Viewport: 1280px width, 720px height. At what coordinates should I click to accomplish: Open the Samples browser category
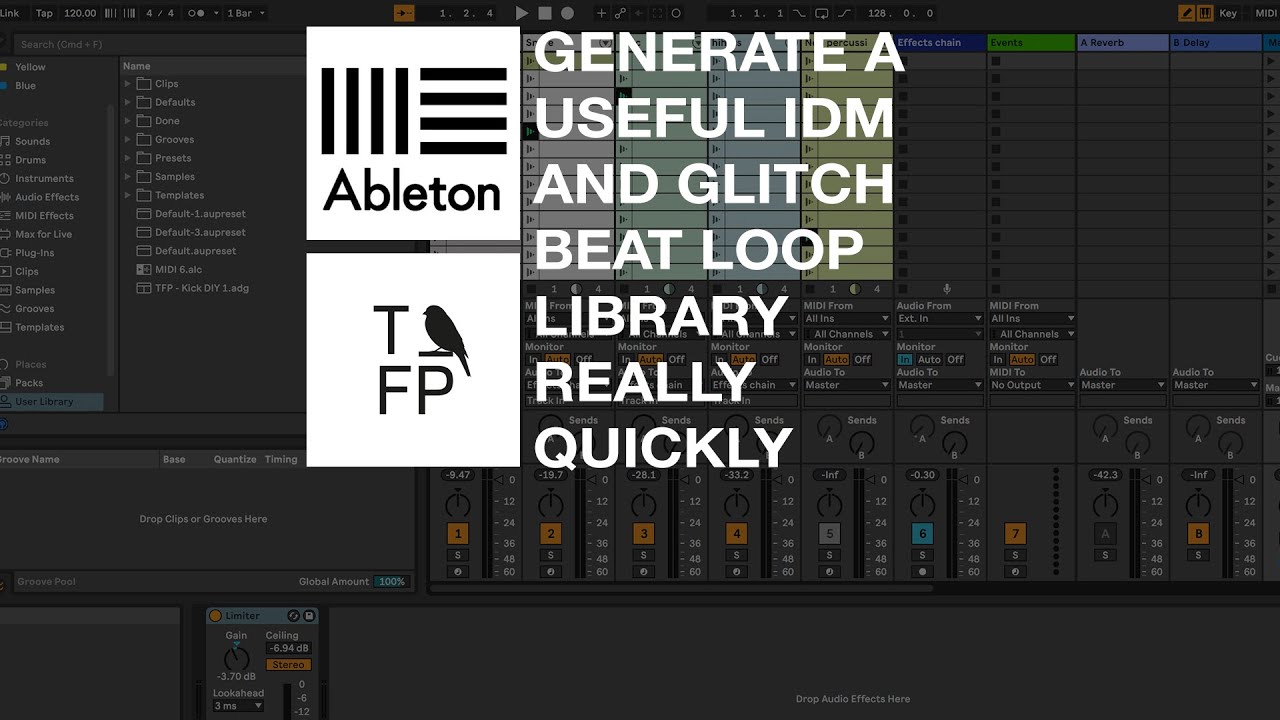(x=35, y=290)
